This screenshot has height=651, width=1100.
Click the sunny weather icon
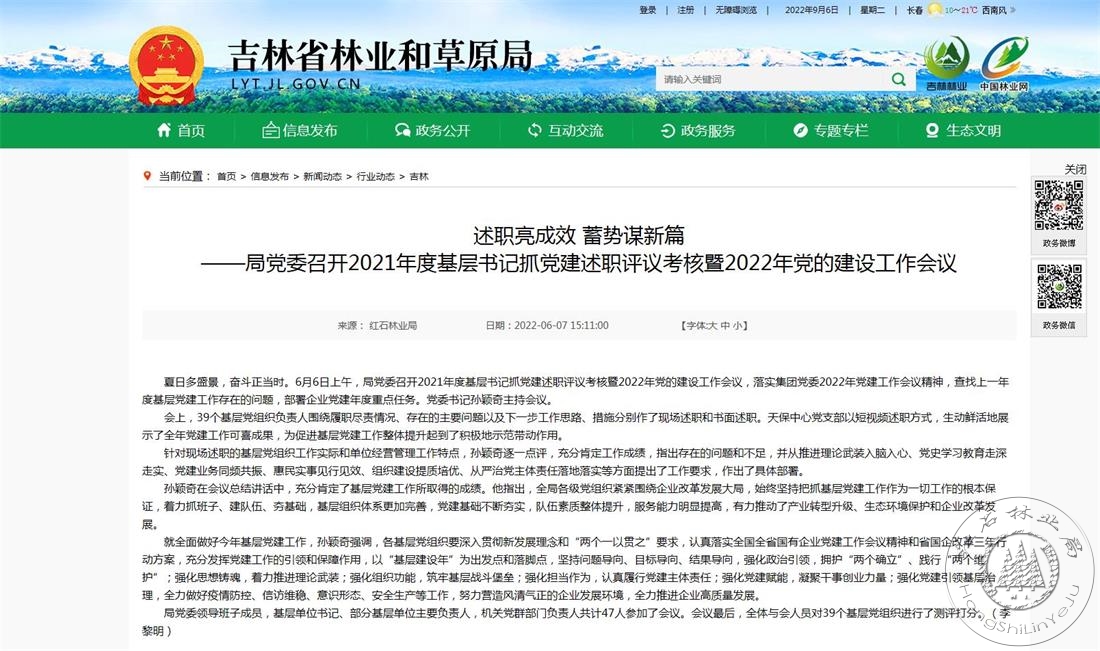click(x=935, y=9)
